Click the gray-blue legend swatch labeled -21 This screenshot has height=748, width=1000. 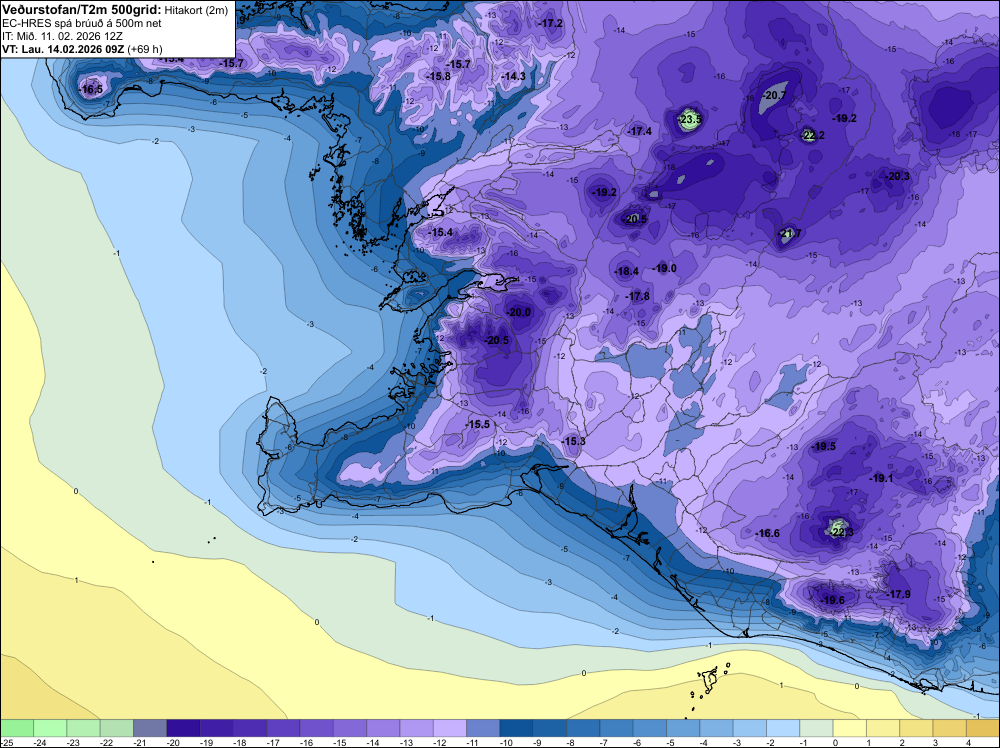[150, 728]
